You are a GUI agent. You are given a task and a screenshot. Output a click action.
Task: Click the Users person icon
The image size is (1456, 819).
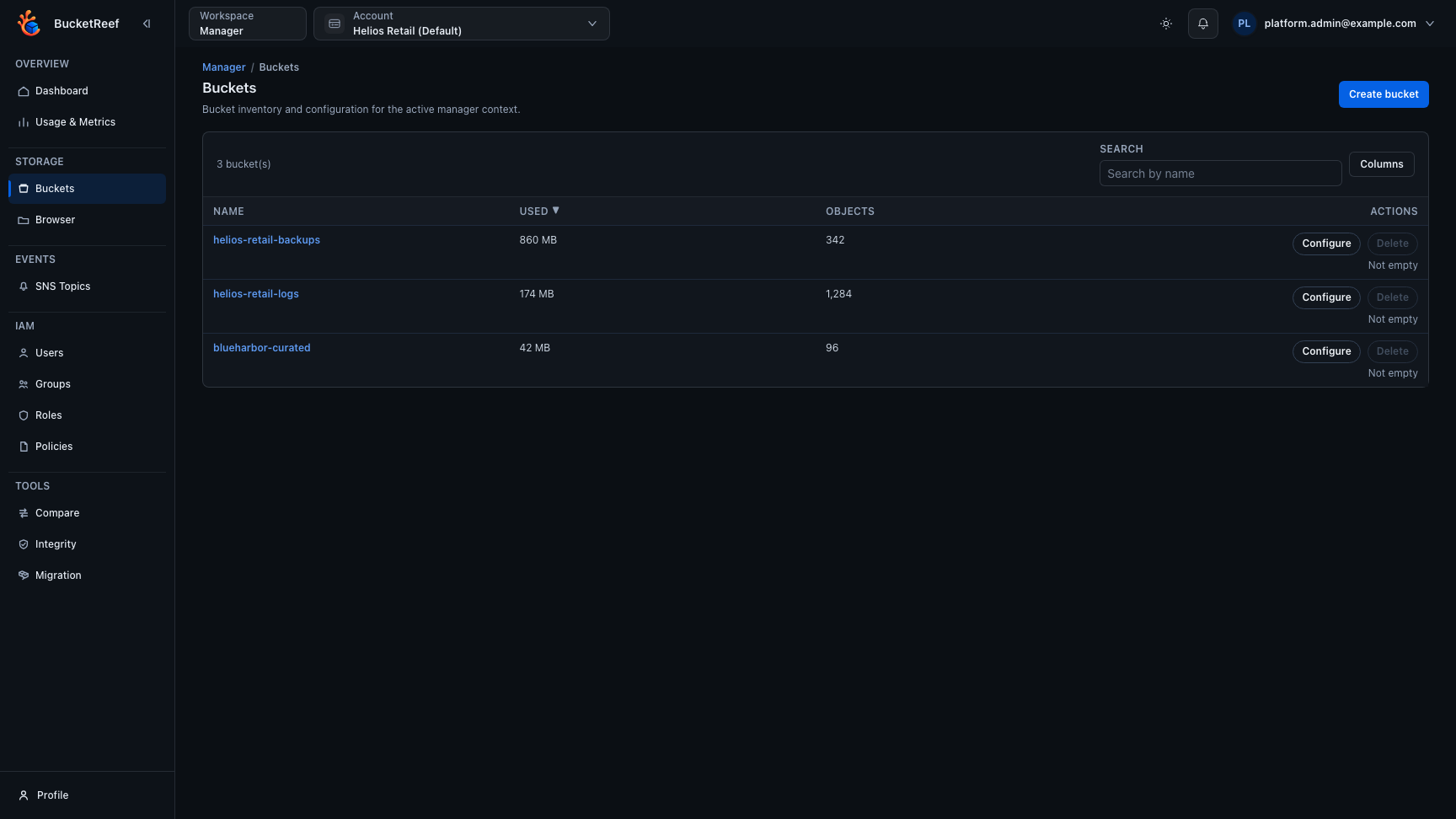tap(24, 353)
